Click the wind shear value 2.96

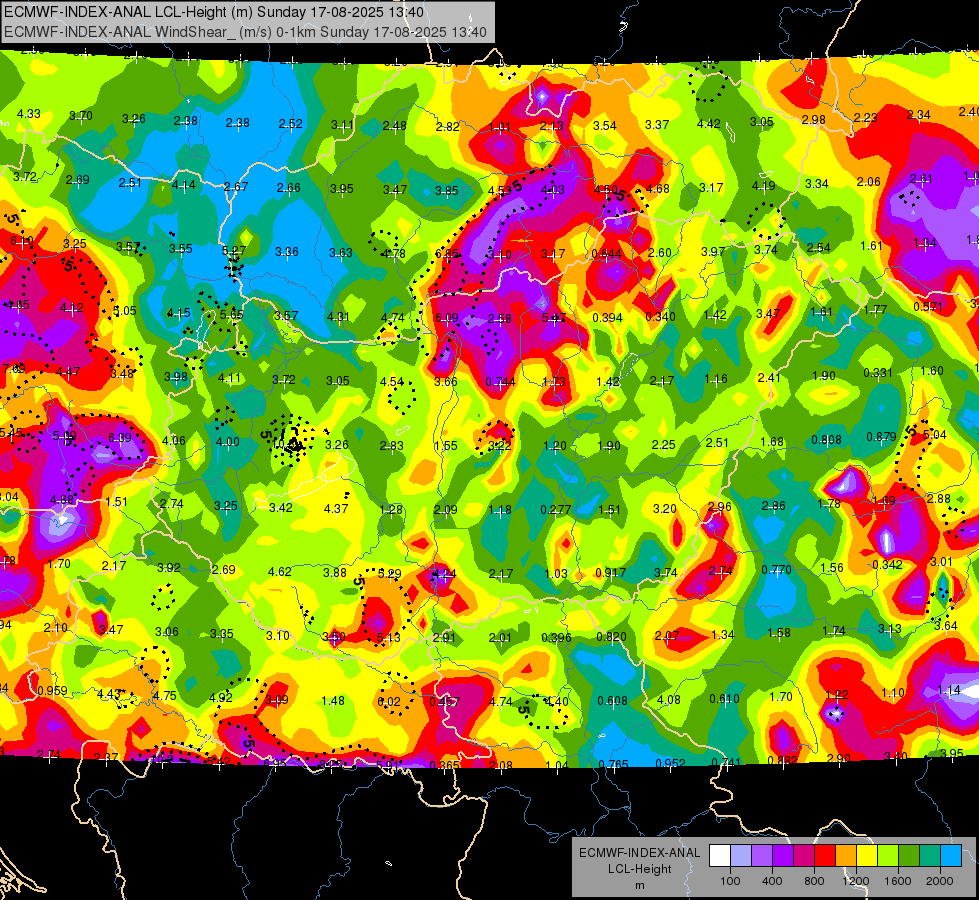tap(720, 507)
